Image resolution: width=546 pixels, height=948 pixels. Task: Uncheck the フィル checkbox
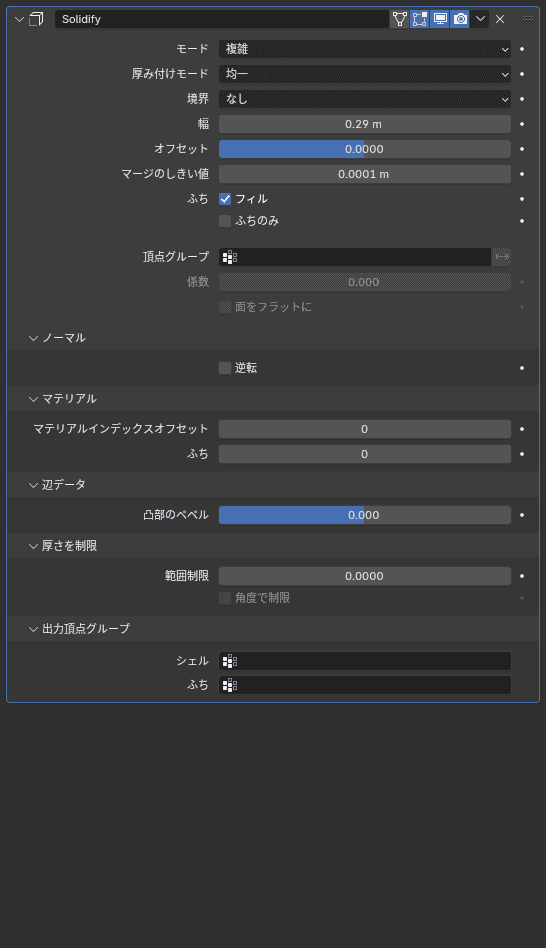pos(225,199)
